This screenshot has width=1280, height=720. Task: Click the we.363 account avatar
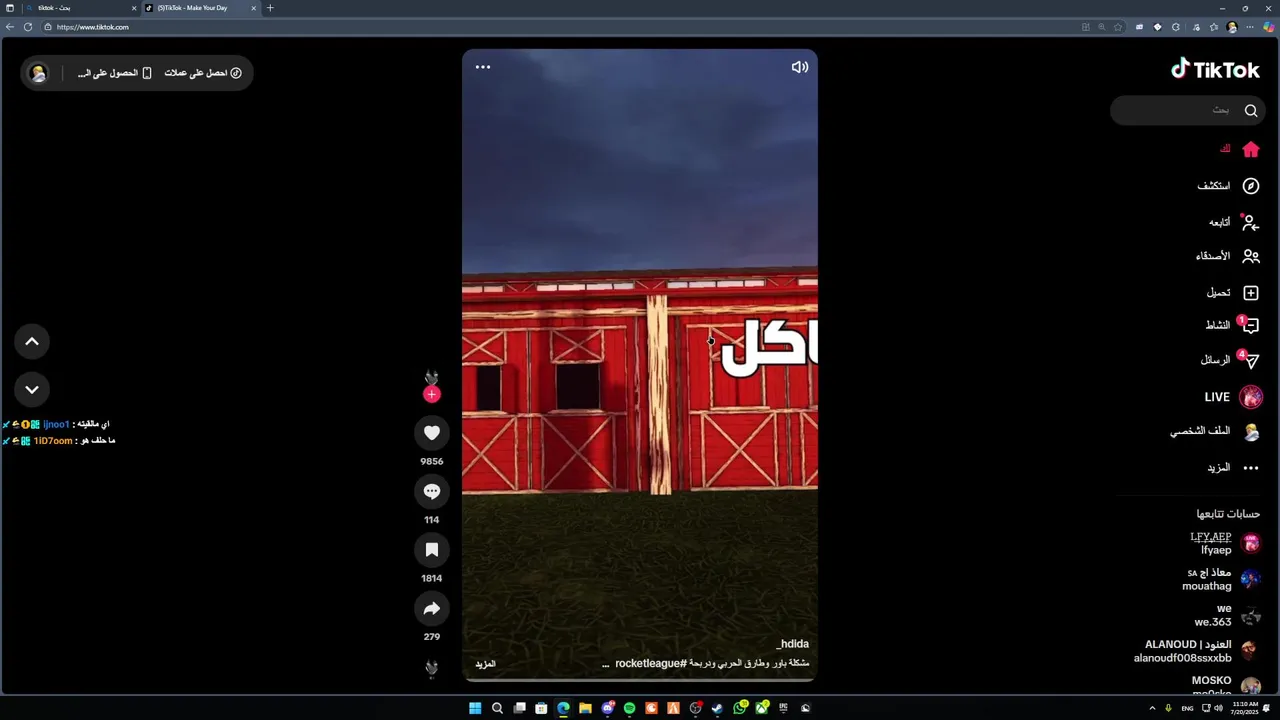1251,616
